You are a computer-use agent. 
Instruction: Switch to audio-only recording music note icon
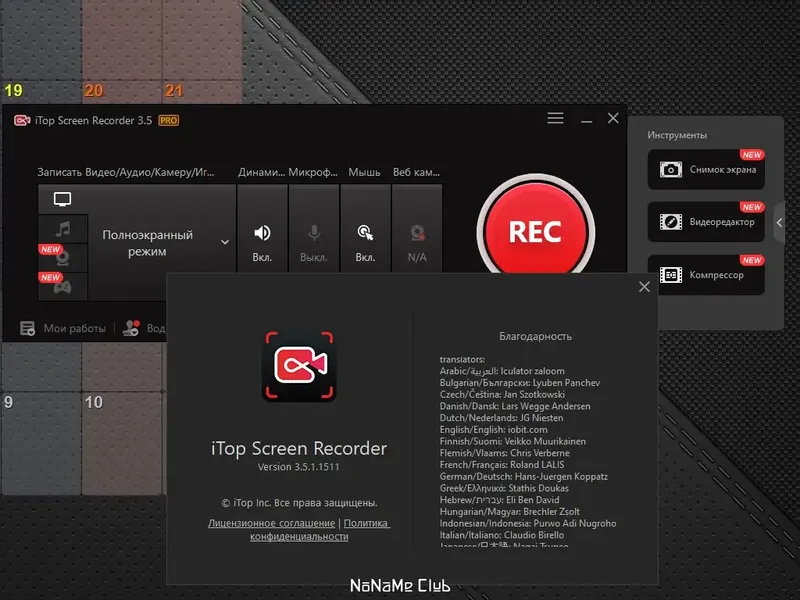pos(63,229)
